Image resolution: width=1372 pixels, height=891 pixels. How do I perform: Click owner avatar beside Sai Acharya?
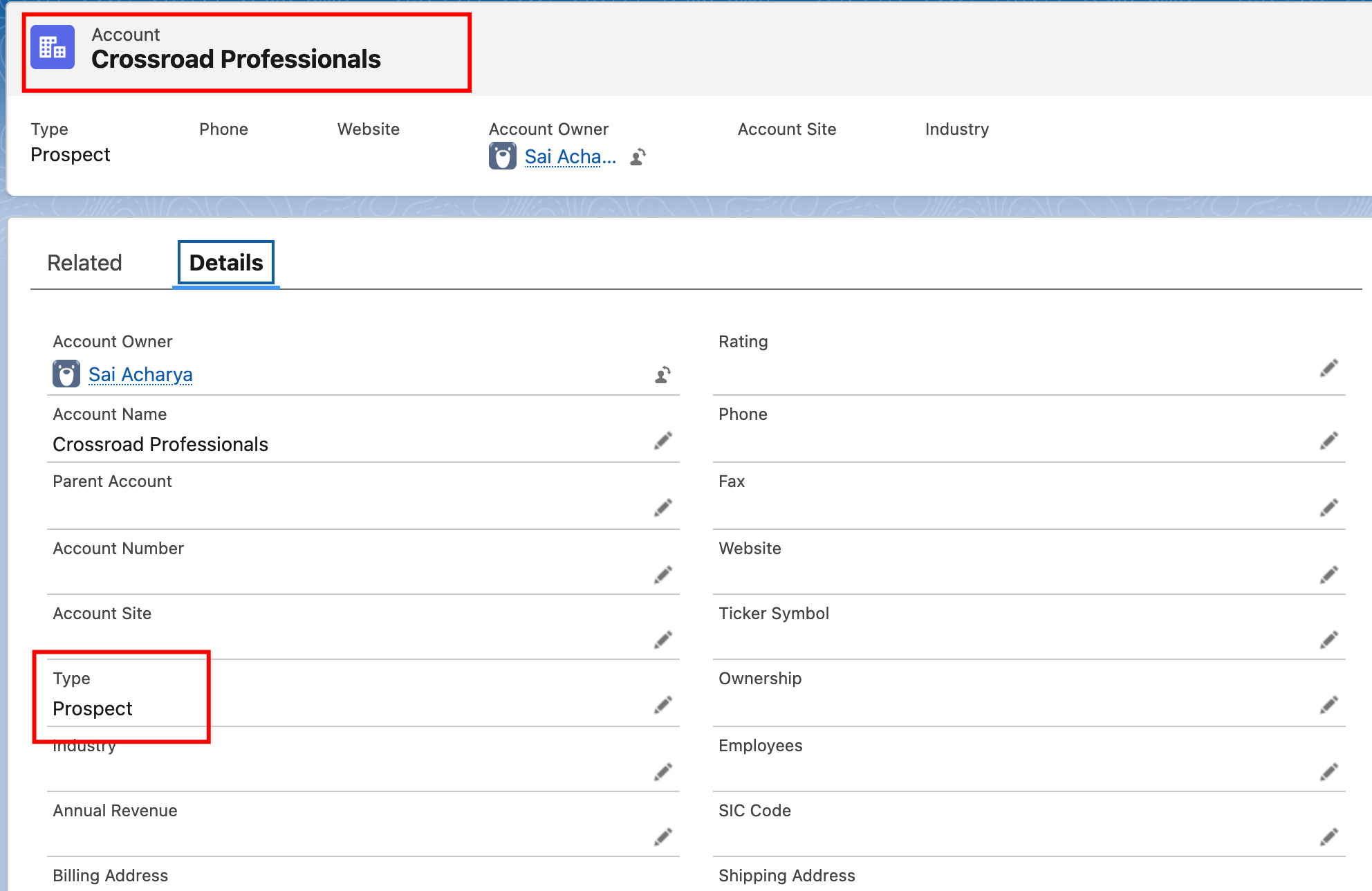tap(66, 374)
